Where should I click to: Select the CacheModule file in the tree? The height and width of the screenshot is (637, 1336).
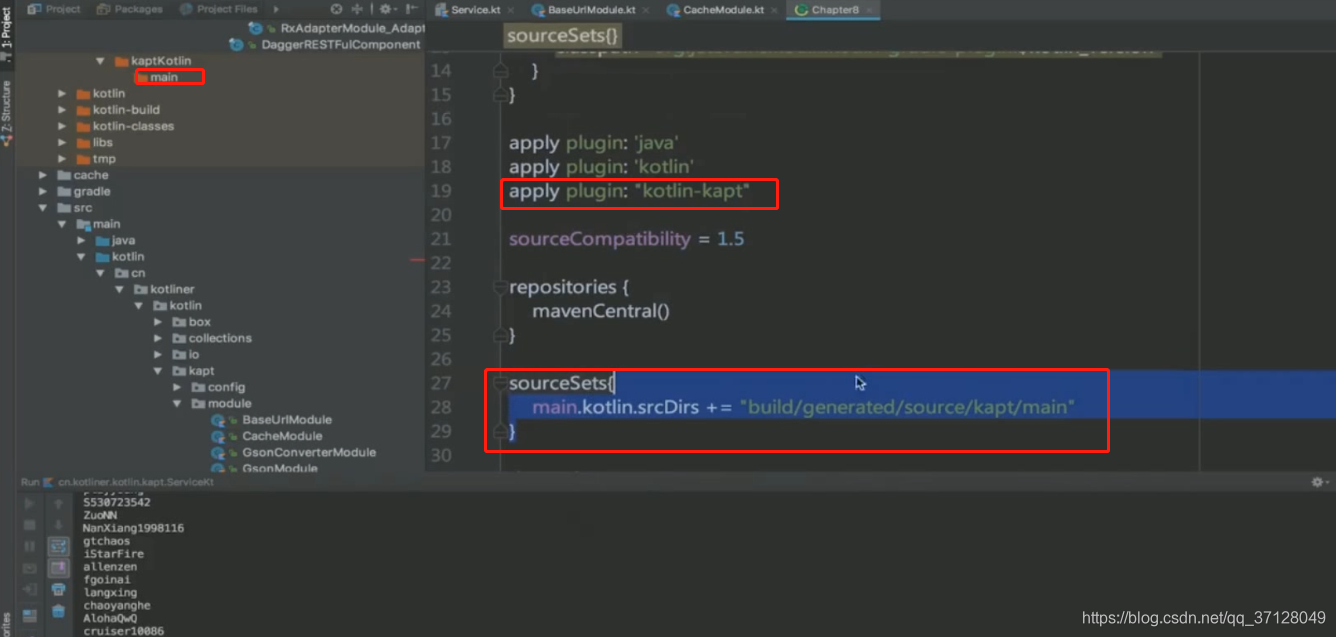280,436
